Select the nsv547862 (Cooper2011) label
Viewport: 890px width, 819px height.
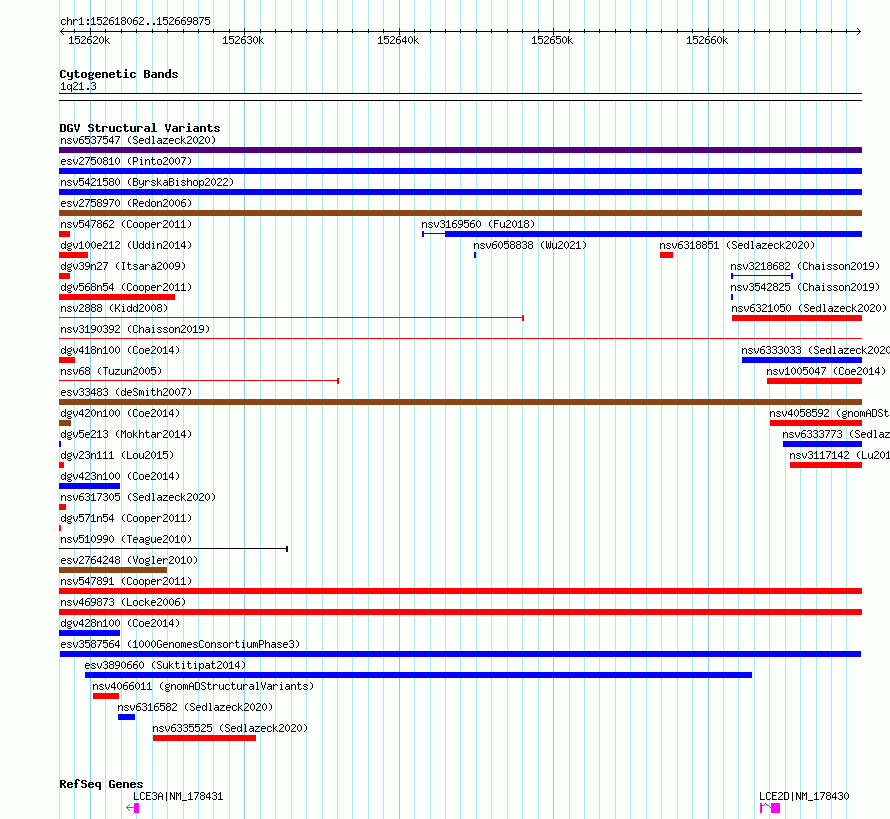pos(126,224)
